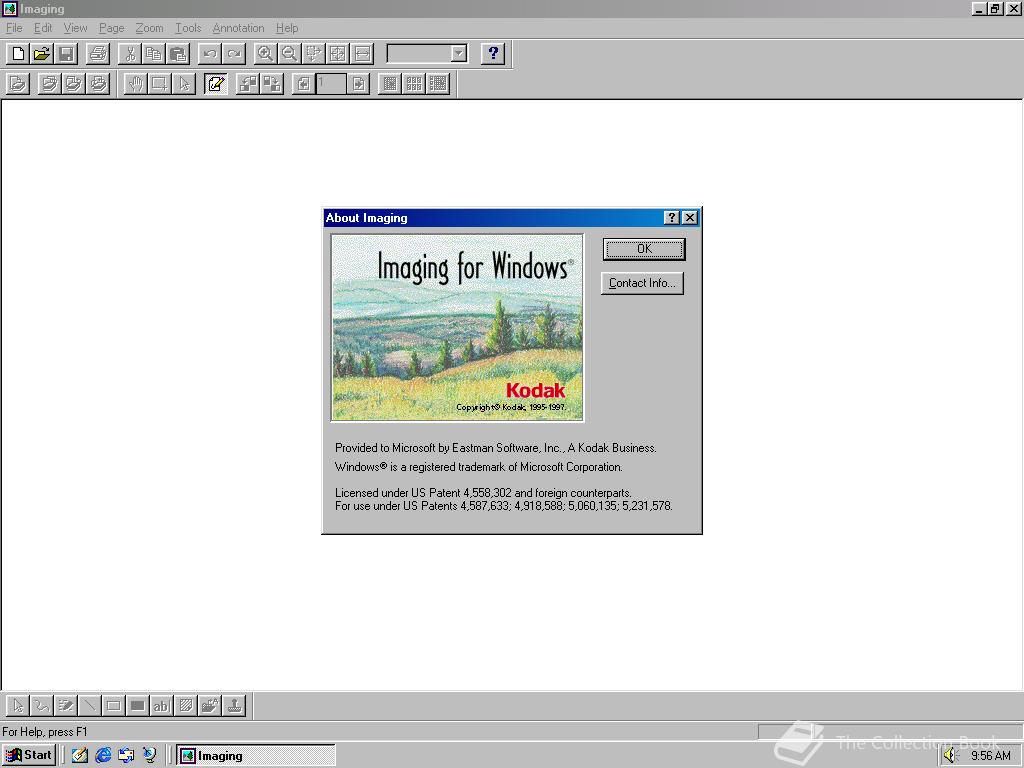Click the Windows Start button
This screenshot has height=768, width=1024.
(x=29, y=756)
